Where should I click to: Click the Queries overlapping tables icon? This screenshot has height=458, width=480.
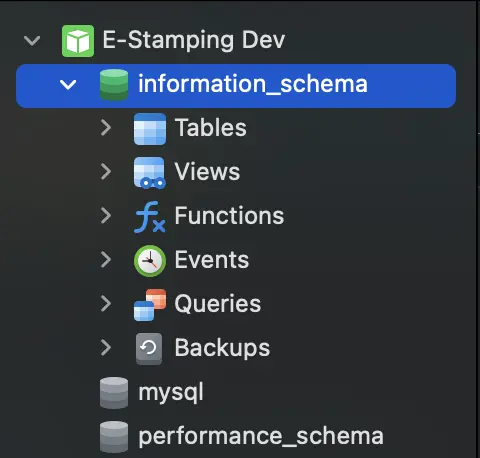[x=150, y=305]
